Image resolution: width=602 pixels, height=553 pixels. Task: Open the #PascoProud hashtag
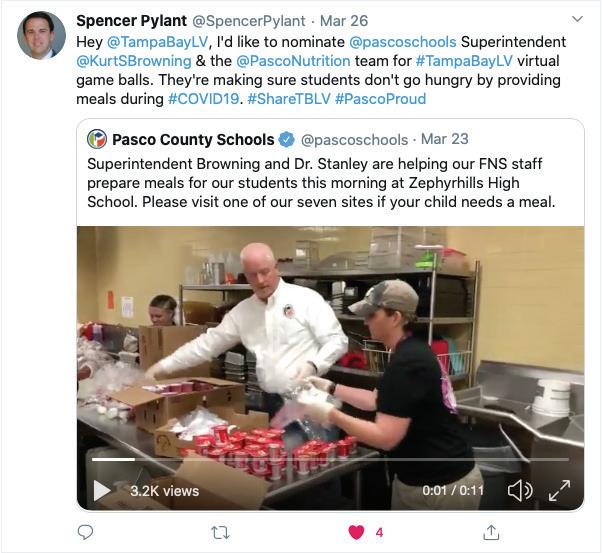pos(380,99)
